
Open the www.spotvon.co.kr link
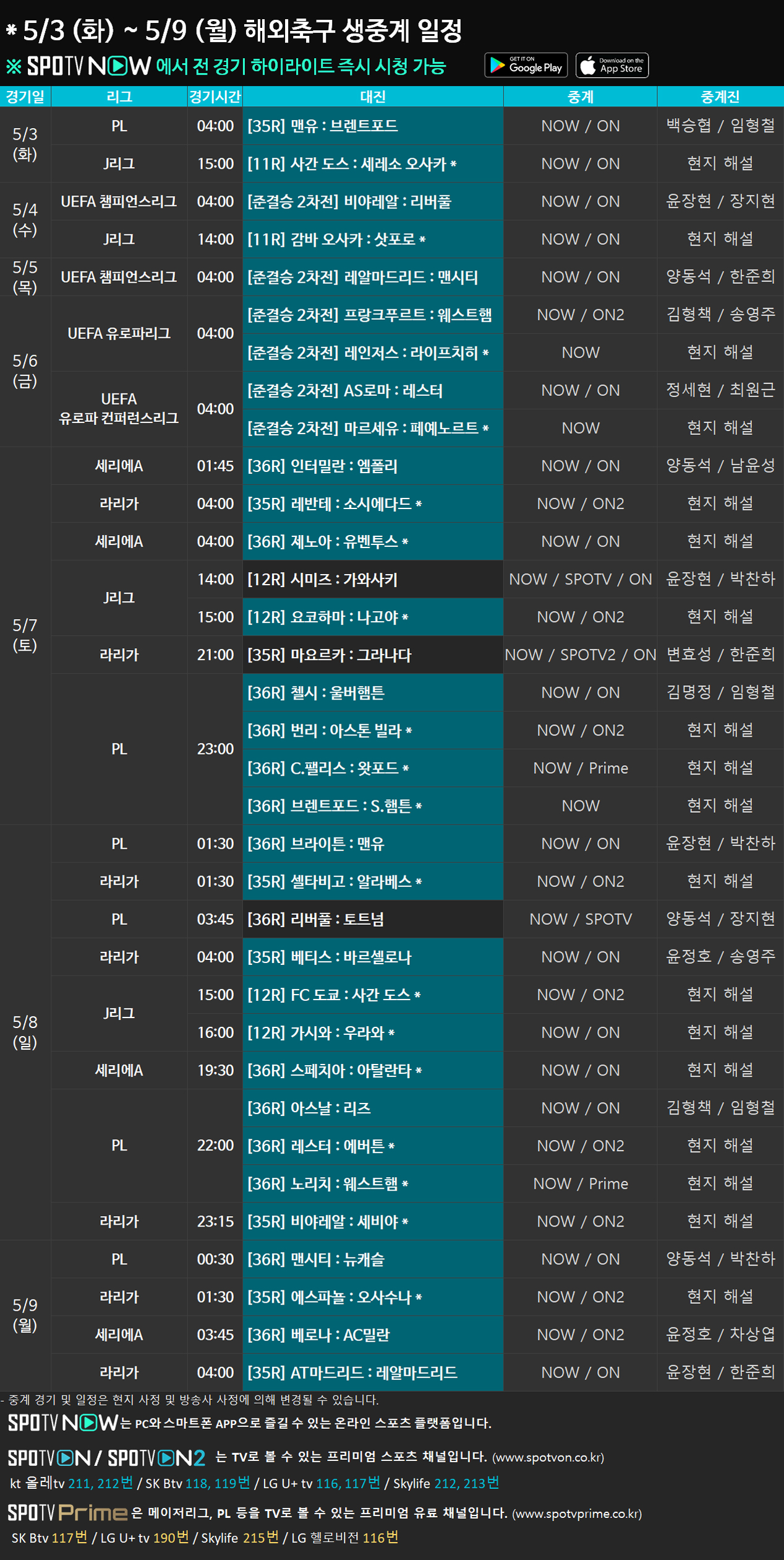548,1457
